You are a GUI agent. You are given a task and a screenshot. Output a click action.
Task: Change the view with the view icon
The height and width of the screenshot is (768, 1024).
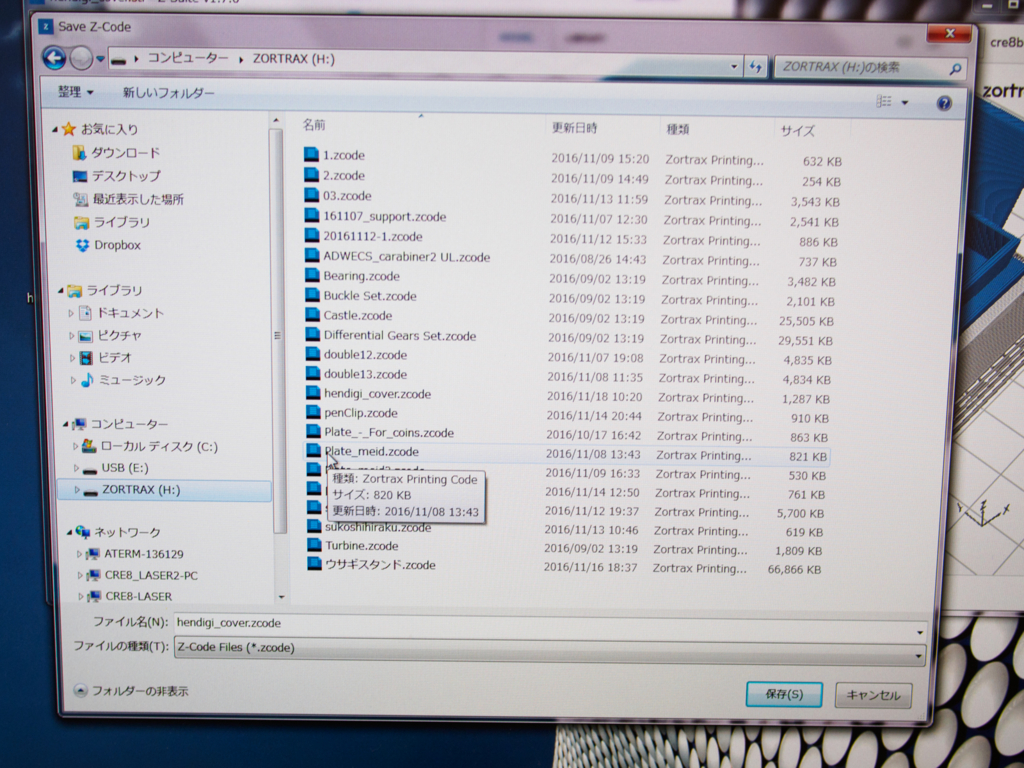(884, 101)
